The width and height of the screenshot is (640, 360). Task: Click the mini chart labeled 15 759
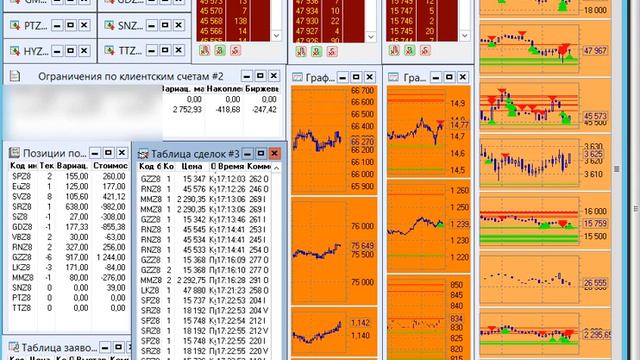pos(545,221)
